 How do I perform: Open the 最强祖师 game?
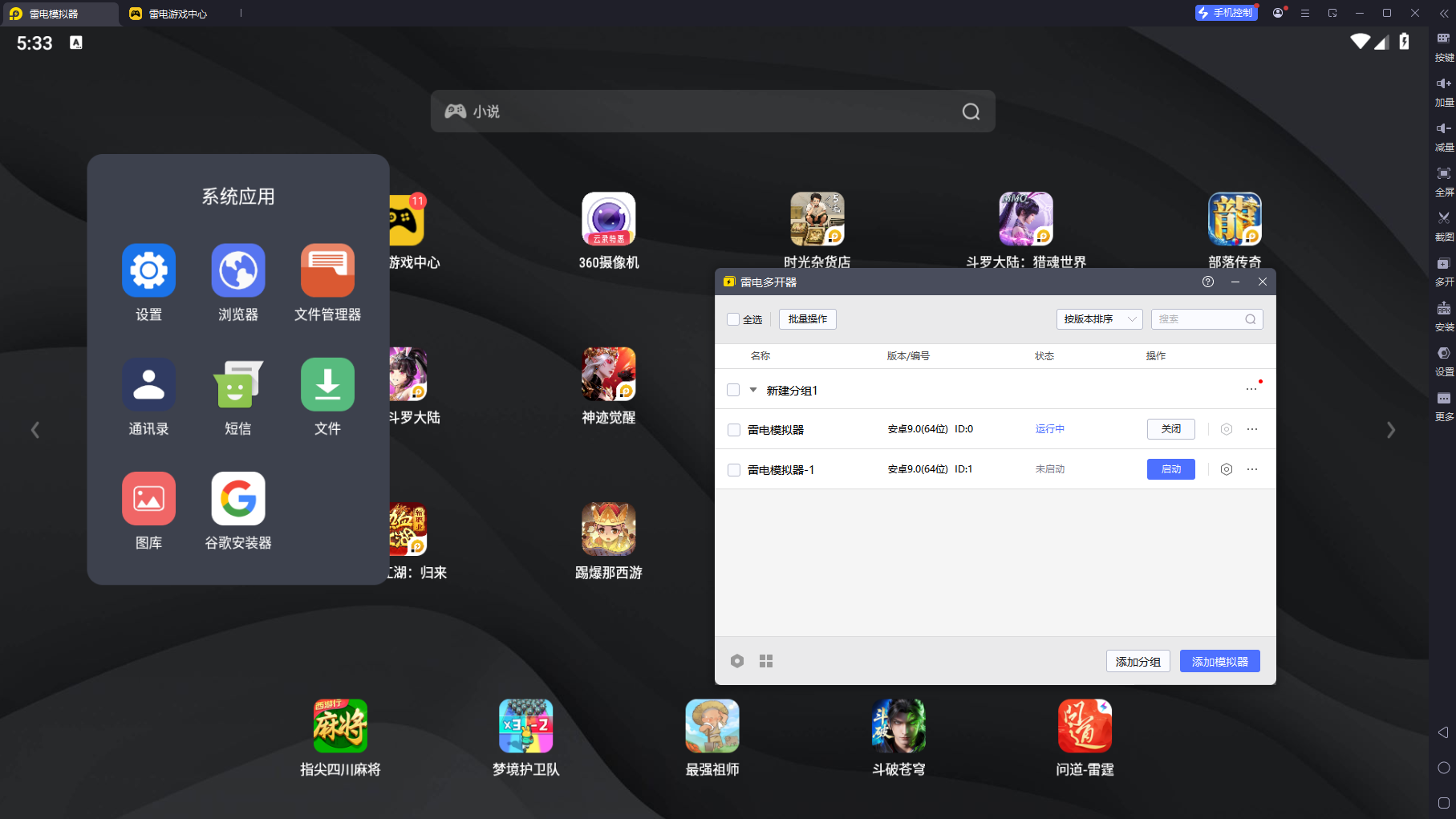[712, 726]
